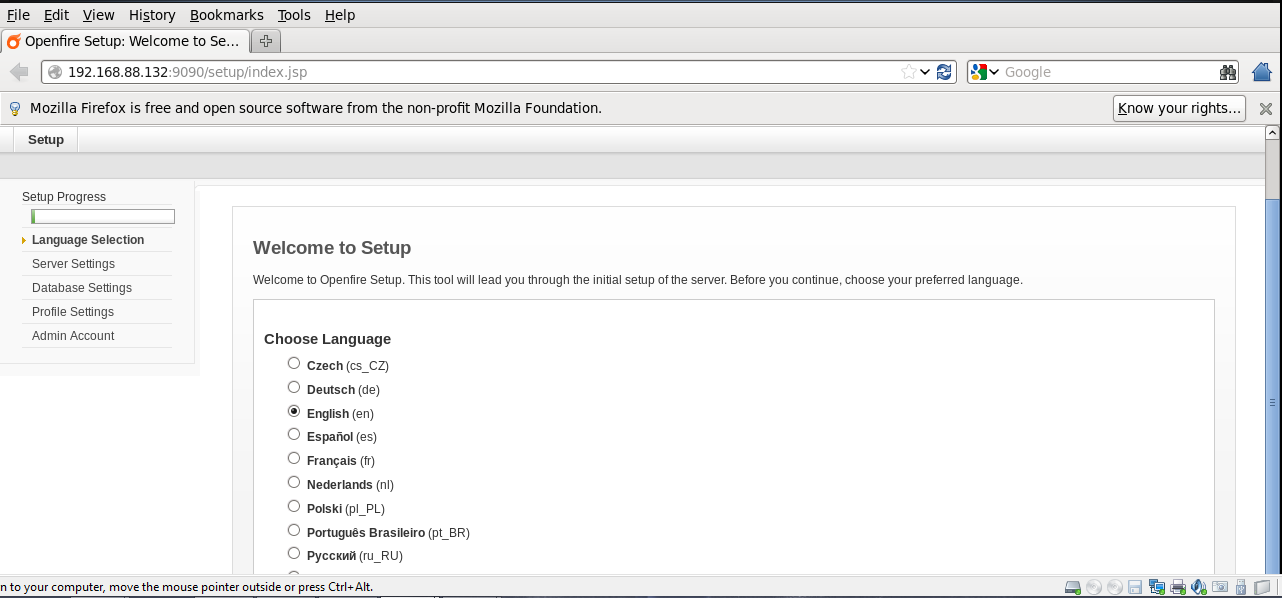Dismiss the Mozilla info bar
1282x598 pixels.
click(1265, 108)
